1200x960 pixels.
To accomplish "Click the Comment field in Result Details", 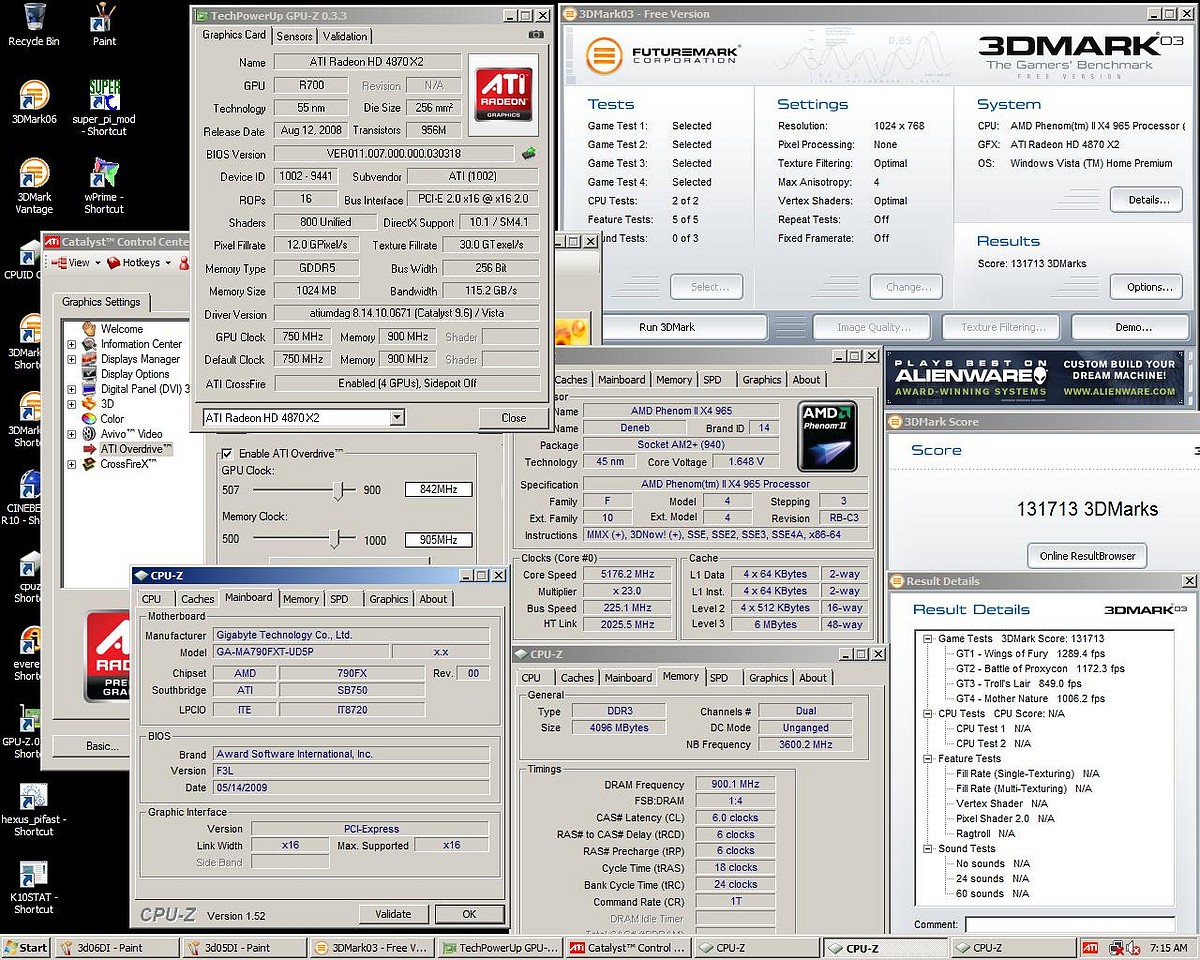I will point(1070,925).
